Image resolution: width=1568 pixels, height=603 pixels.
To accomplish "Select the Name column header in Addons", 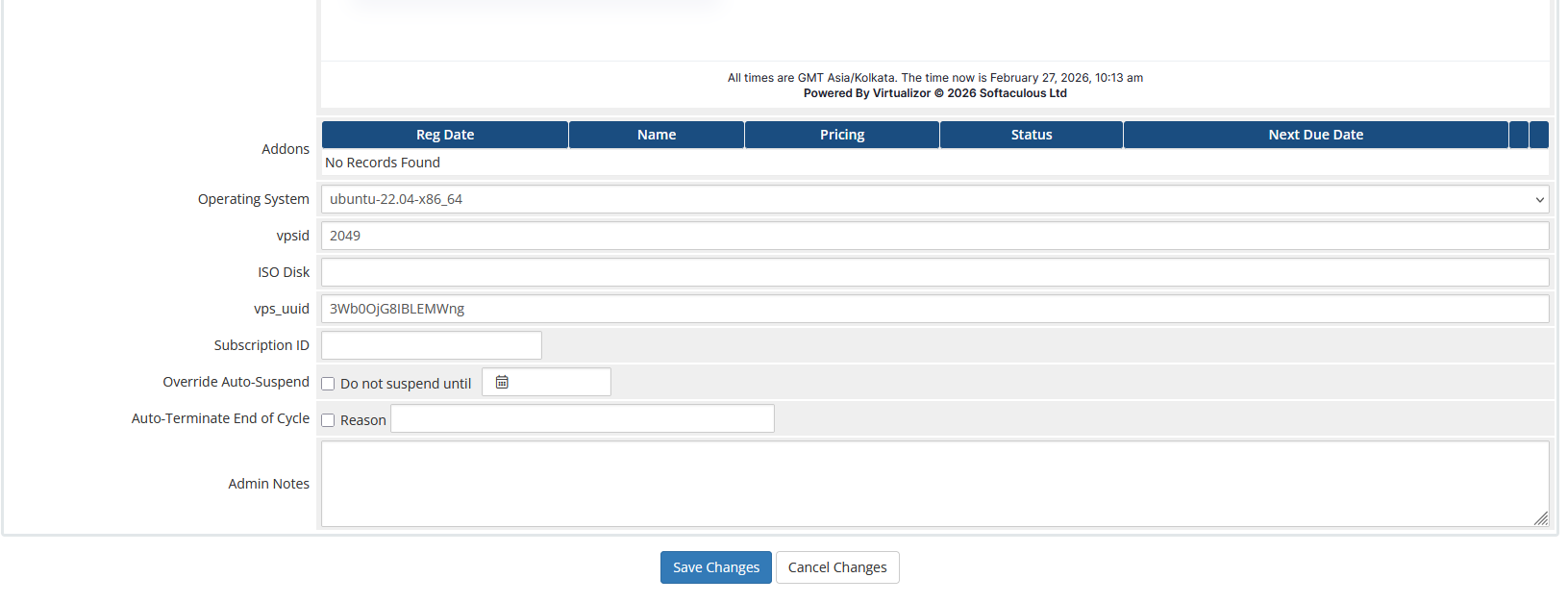I will click(657, 135).
